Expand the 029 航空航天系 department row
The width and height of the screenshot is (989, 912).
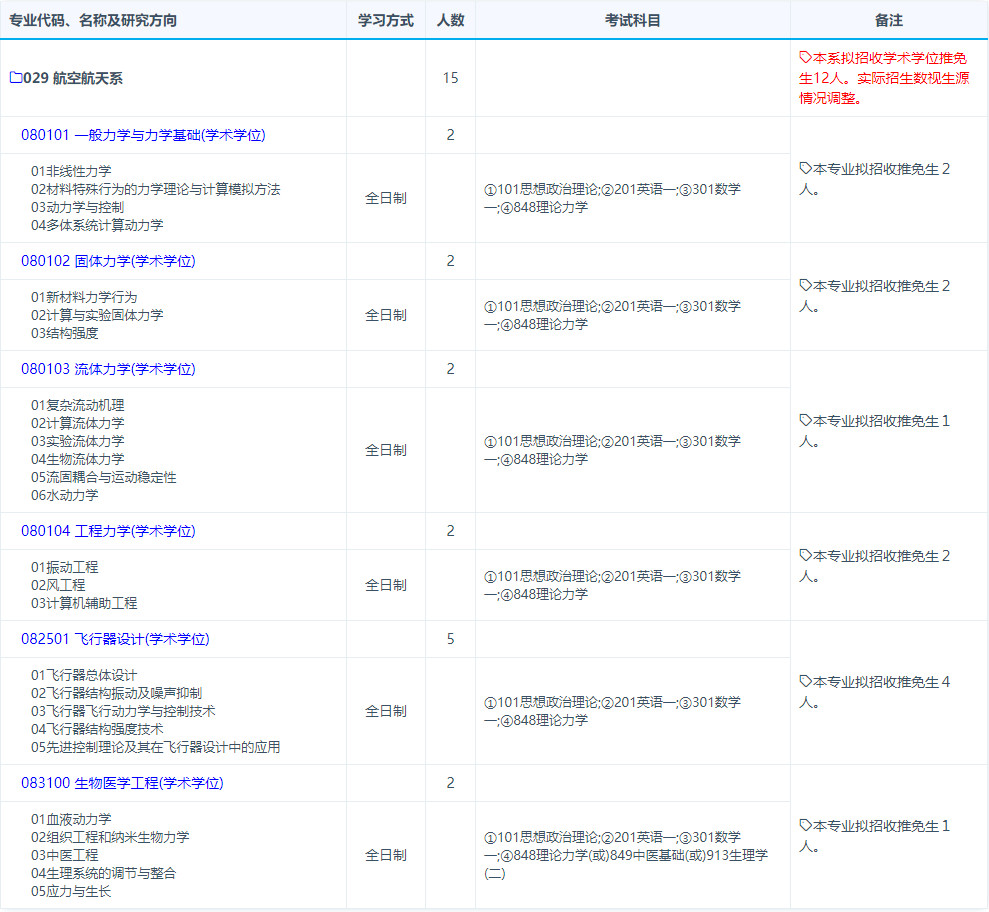pos(73,78)
